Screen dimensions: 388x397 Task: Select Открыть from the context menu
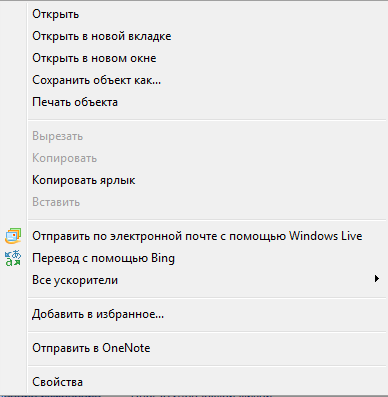[207, 14]
